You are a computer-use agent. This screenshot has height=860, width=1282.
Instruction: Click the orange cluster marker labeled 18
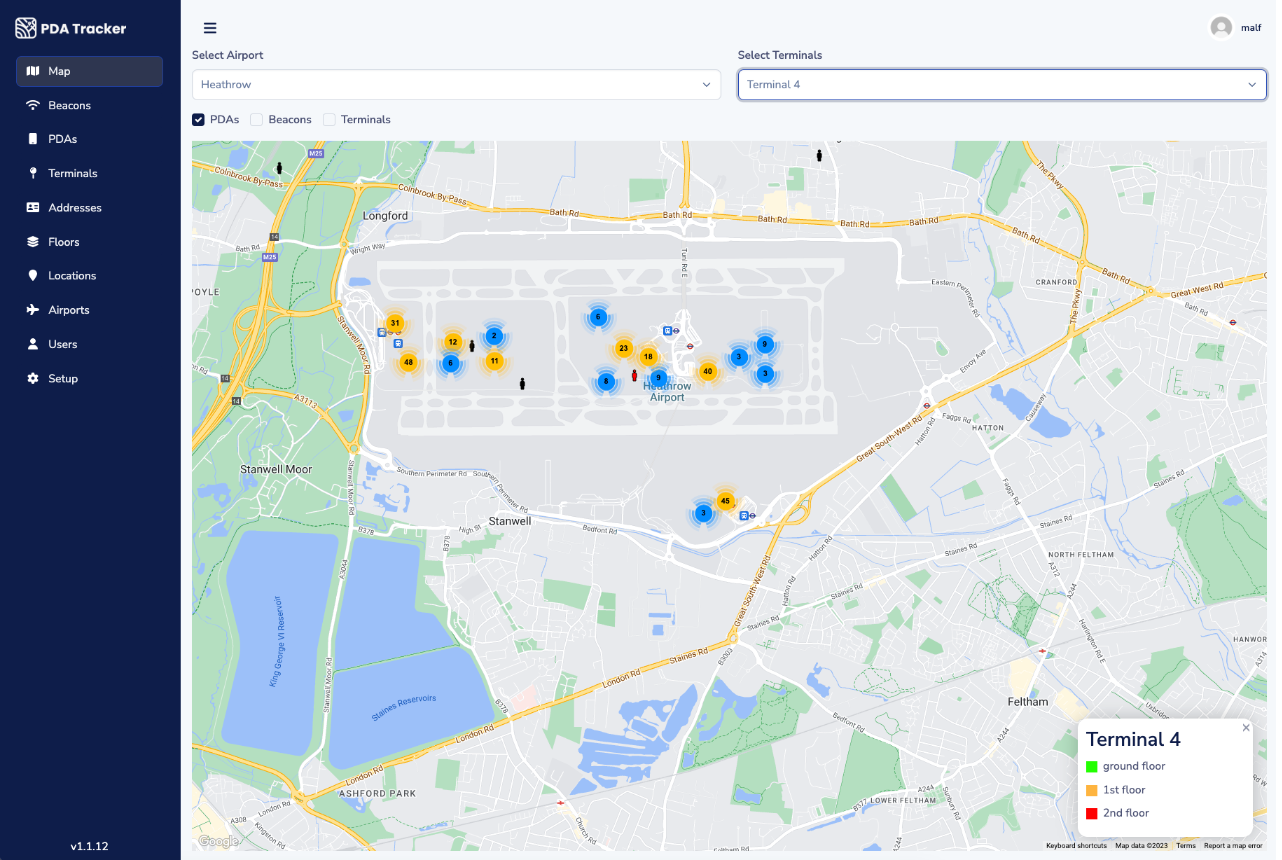648,357
